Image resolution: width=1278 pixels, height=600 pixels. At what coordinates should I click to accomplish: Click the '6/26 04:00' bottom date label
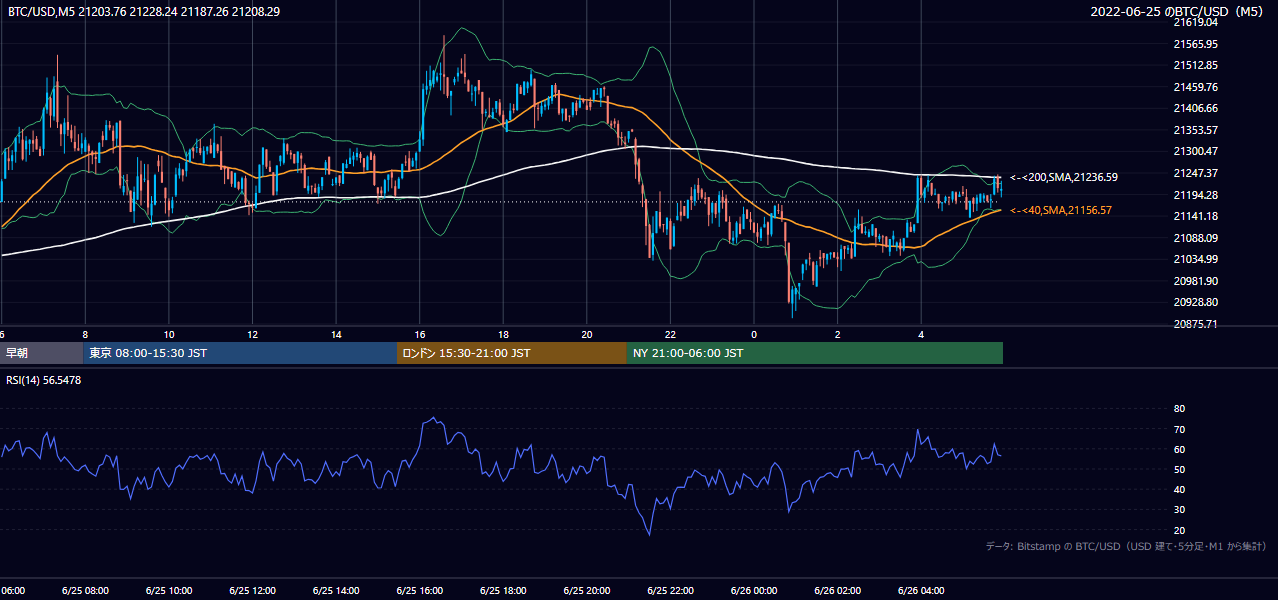pos(921,590)
